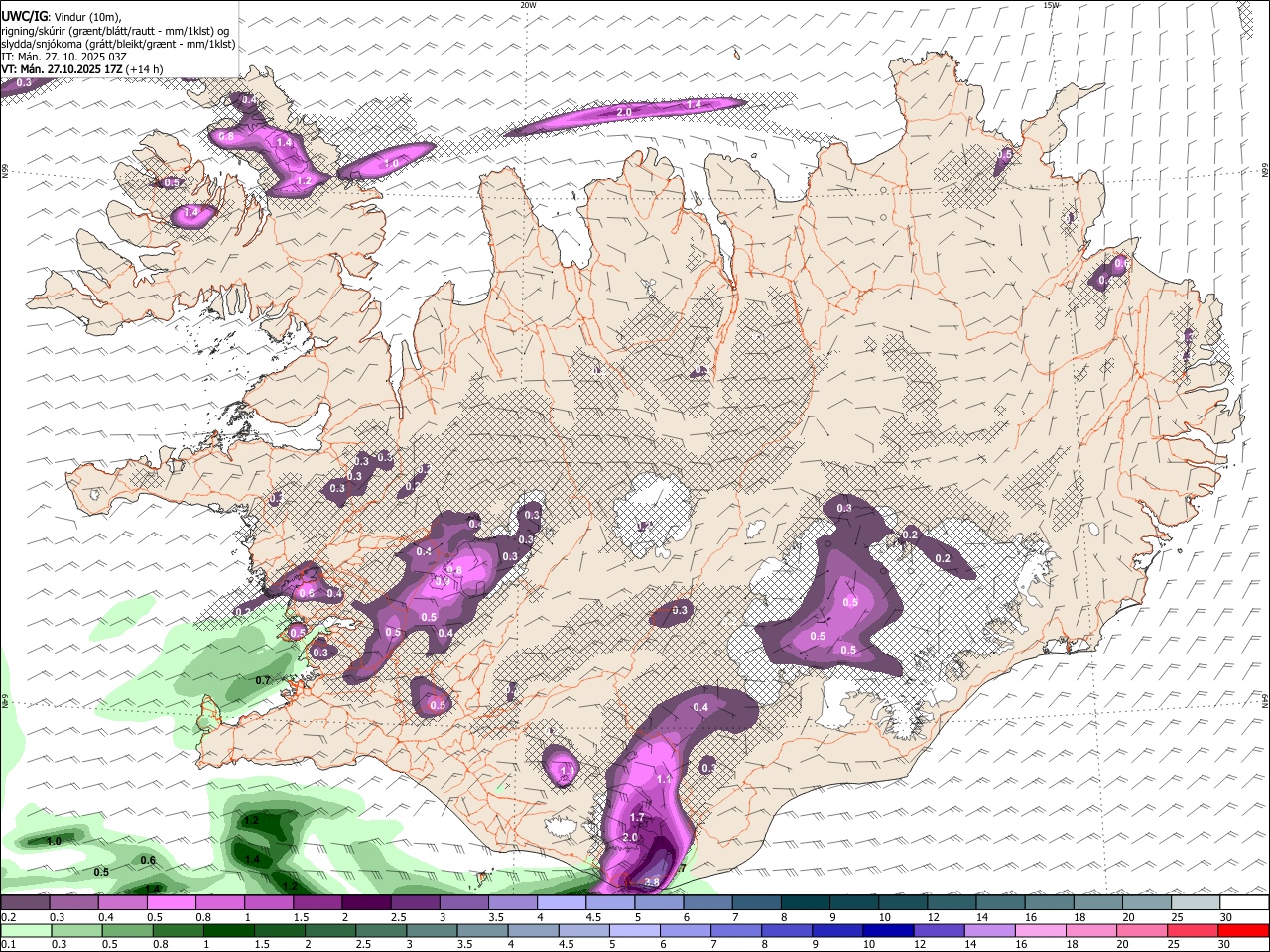Click the 'IT: Mán. 27. 10. 2025 03Z' line
This screenshot has width=1270, height=952.
(63, 57)
